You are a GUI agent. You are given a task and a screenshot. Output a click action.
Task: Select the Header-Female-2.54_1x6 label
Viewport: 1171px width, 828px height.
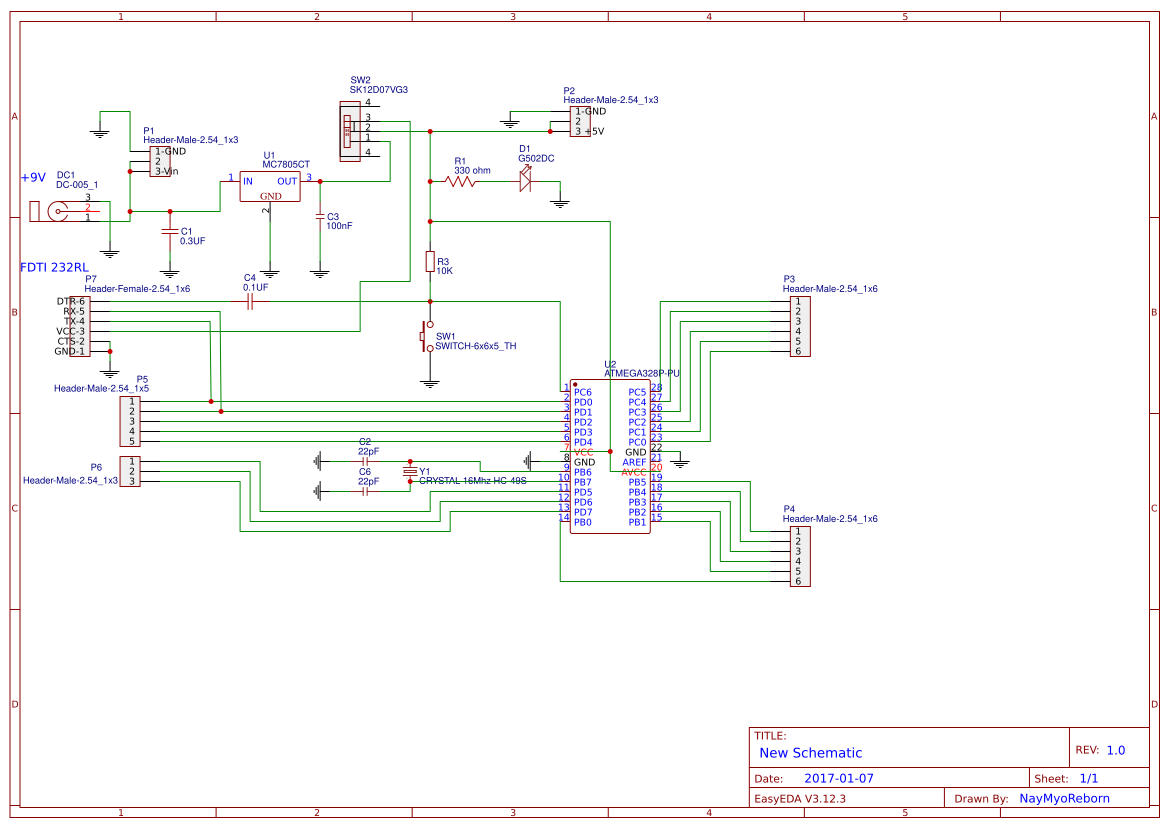coord(137,289)
